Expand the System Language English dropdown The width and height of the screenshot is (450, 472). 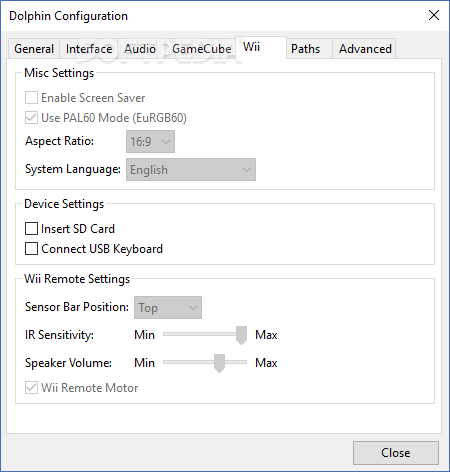pyautogui.click(x=191, y=170)
